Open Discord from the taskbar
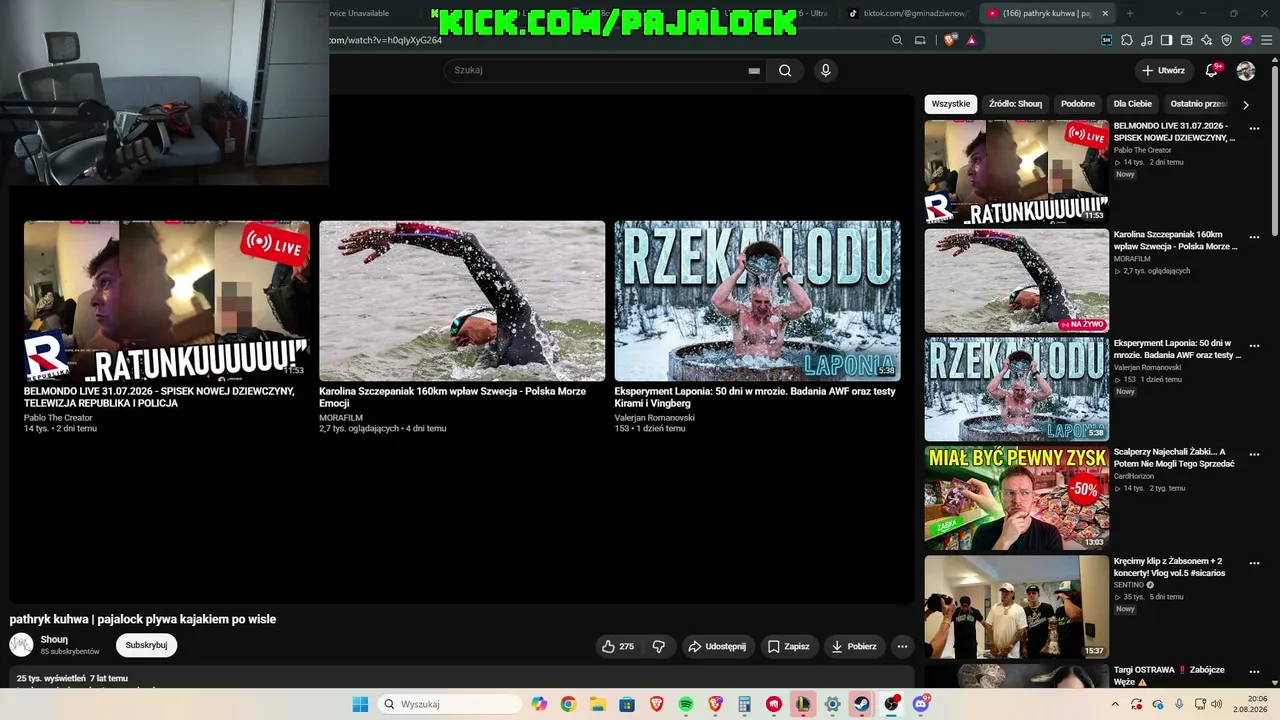 [920, 704]
